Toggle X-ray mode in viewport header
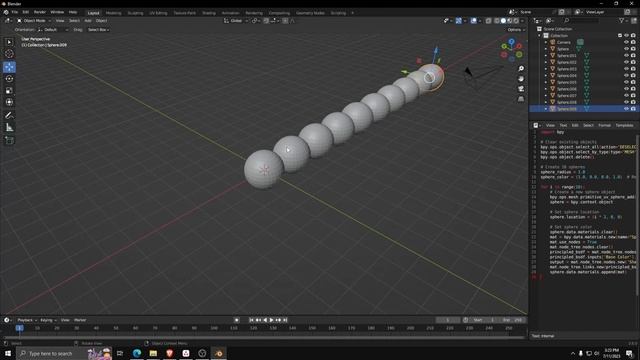This screenshot has width=640, height=360. point(488,20)
